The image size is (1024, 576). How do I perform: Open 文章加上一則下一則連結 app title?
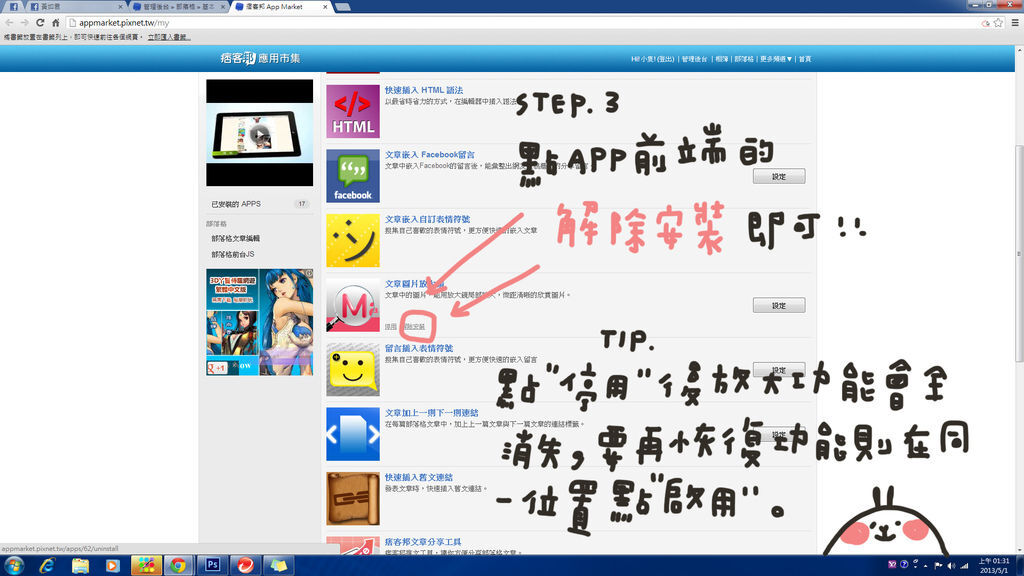click(431, 413)
